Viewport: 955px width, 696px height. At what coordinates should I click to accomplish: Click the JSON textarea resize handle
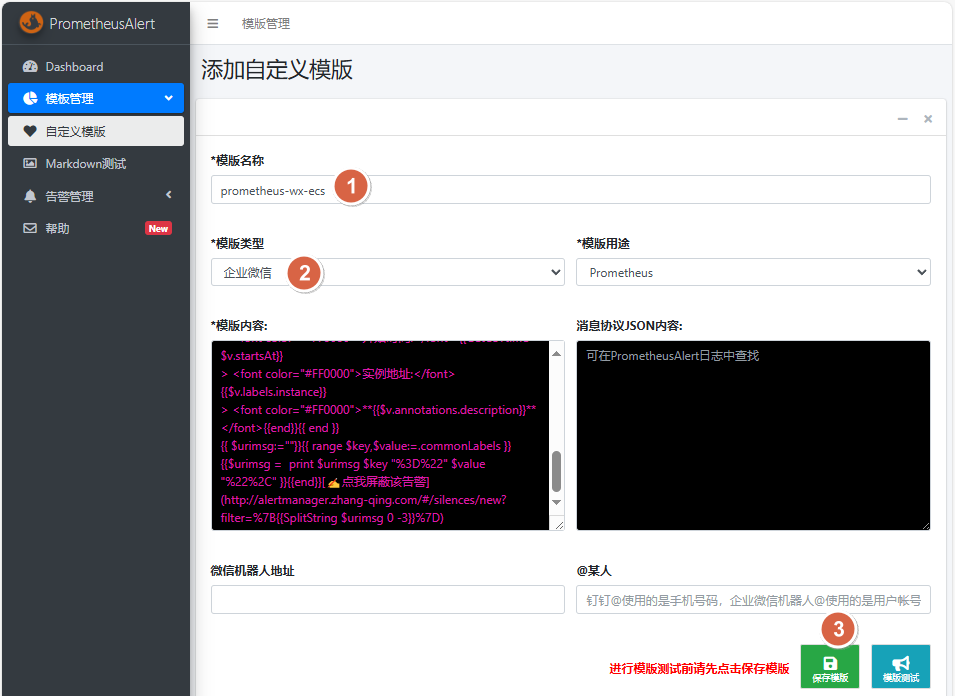click(x=925, y=525)
